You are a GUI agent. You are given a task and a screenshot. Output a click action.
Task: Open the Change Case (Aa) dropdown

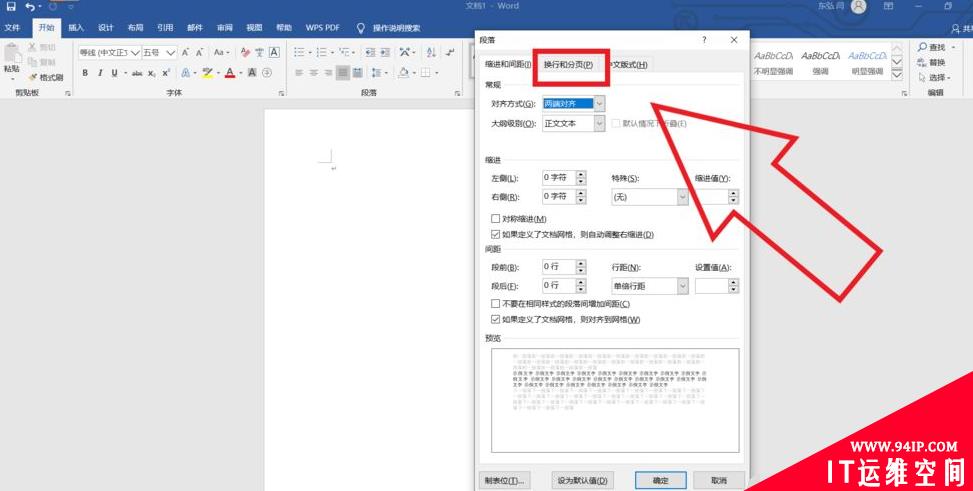221,53
